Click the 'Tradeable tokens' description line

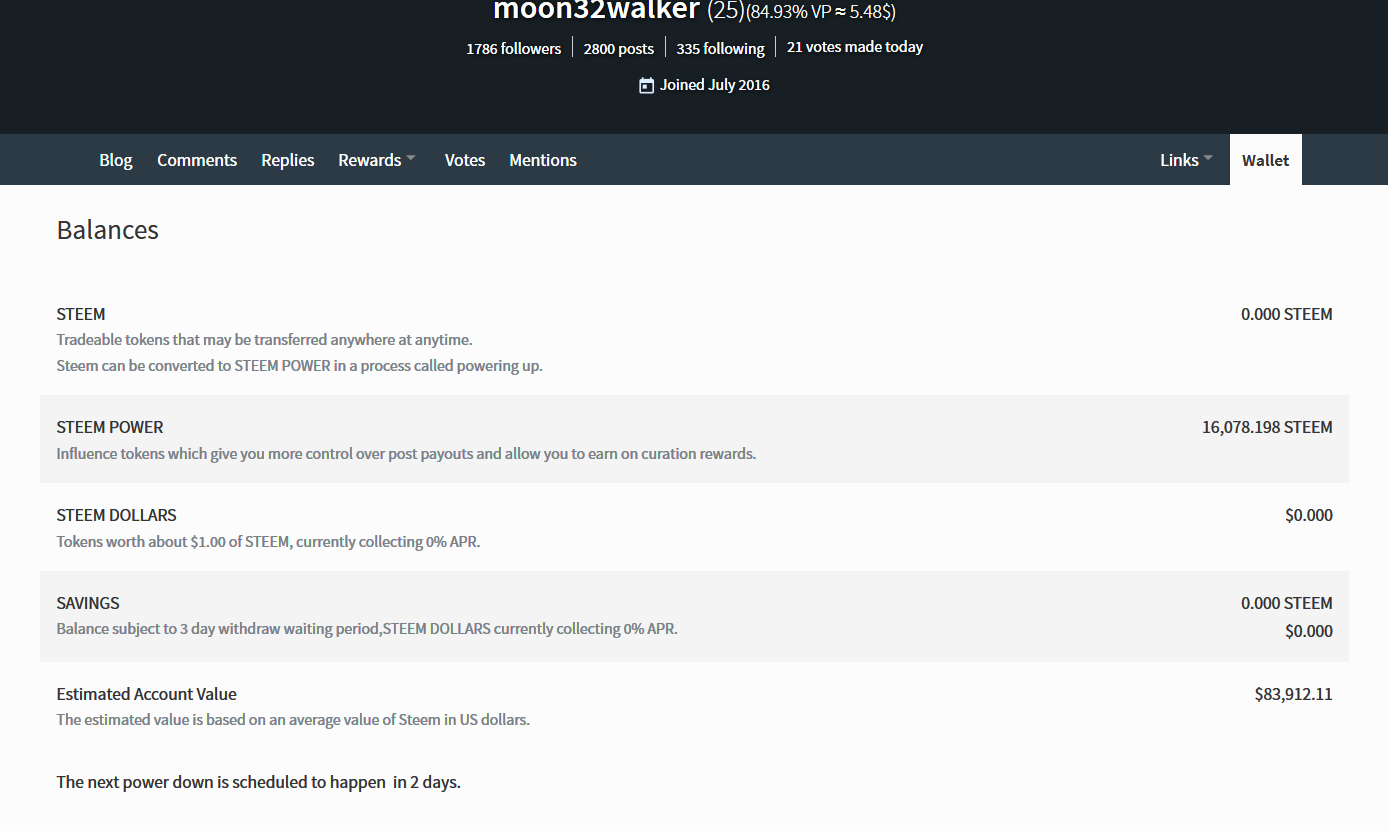[264, 340]
